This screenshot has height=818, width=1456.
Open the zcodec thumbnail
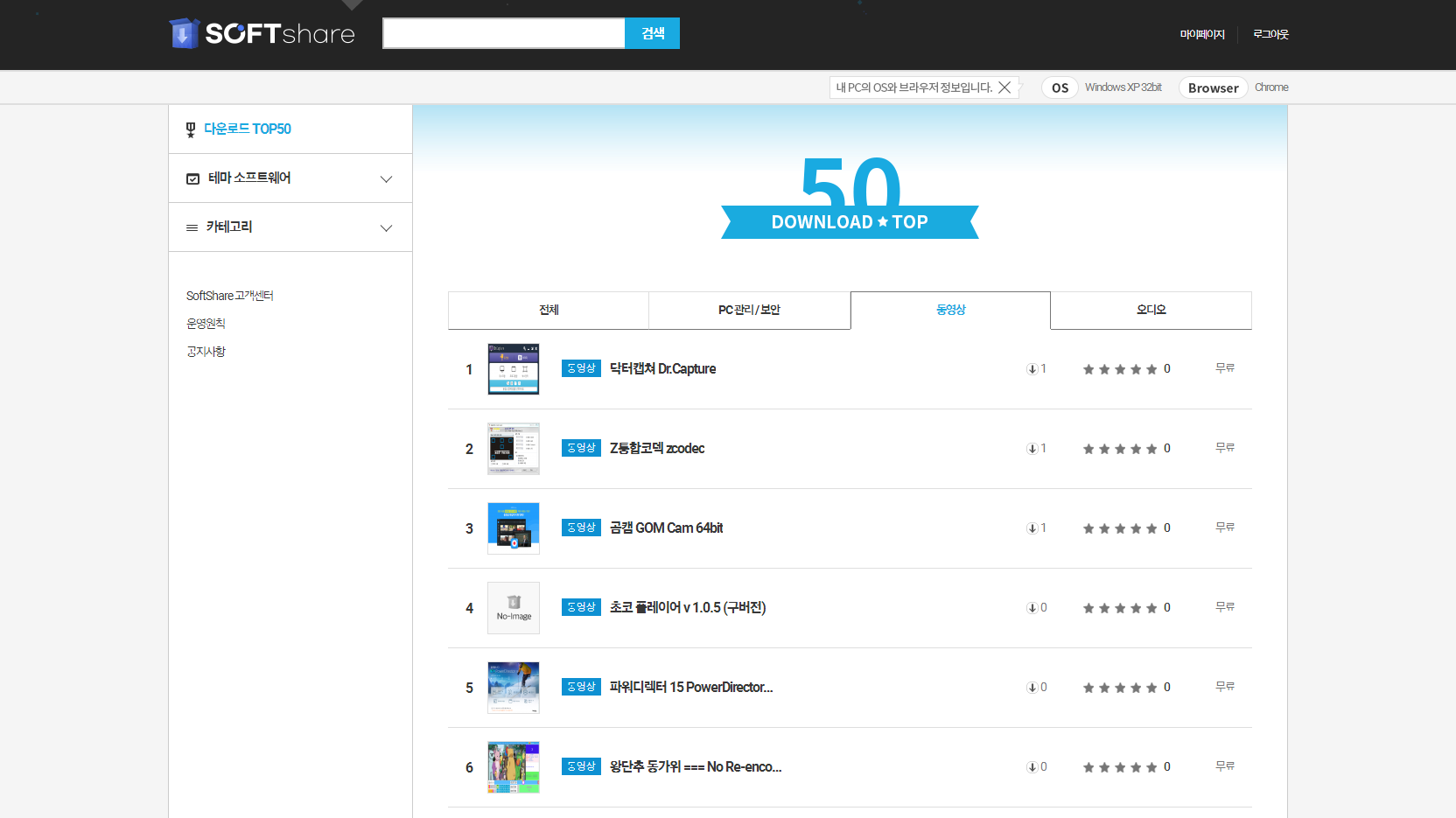[514, 449]
